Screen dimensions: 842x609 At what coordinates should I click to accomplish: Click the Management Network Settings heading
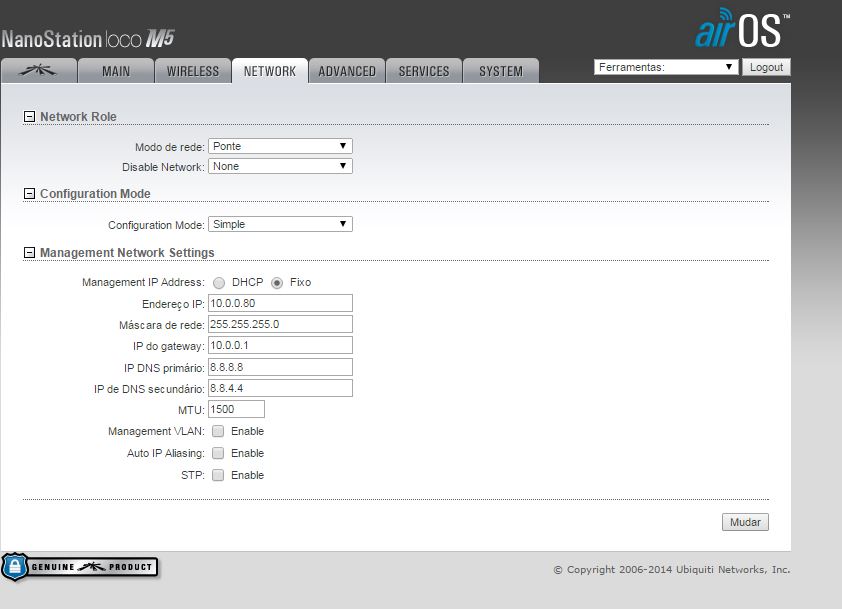127,252
